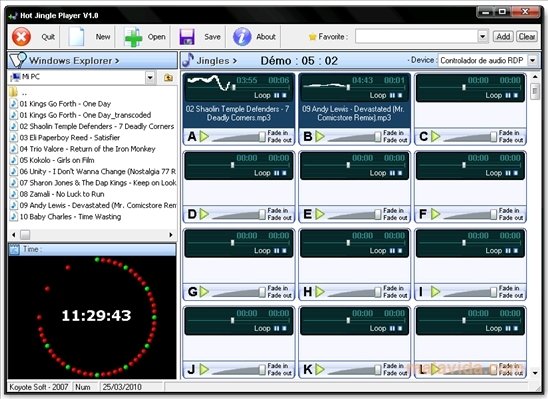
Task: Stop the Andy Lewis Devastated jingle
Action: [400, 95]
